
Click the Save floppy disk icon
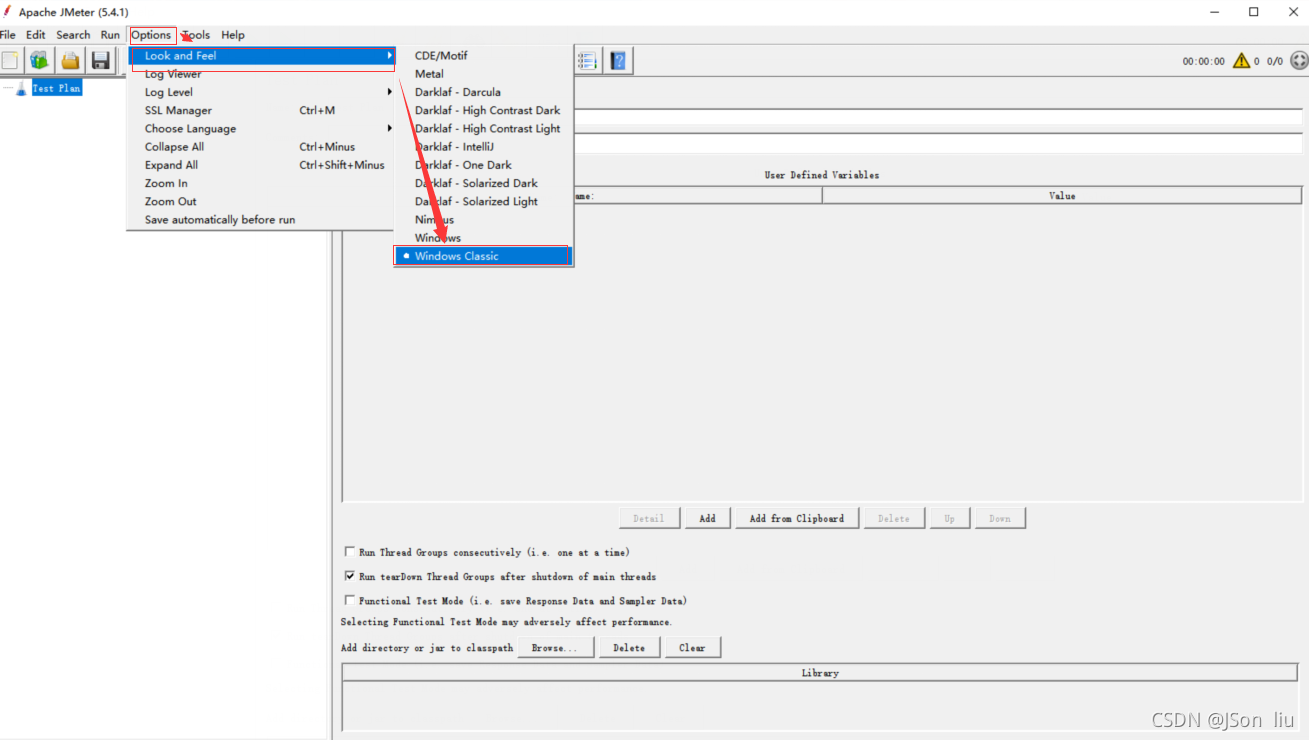tap(101, 61)
